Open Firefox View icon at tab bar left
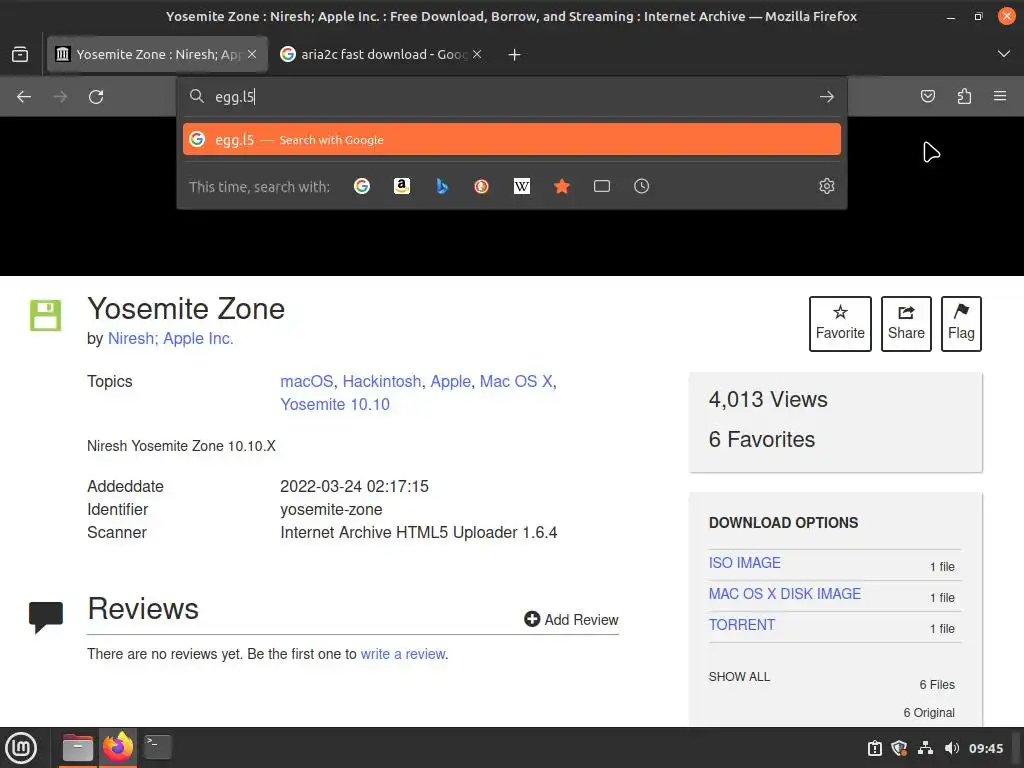Viewport: 1024px width, 768px height. point(20,54)
